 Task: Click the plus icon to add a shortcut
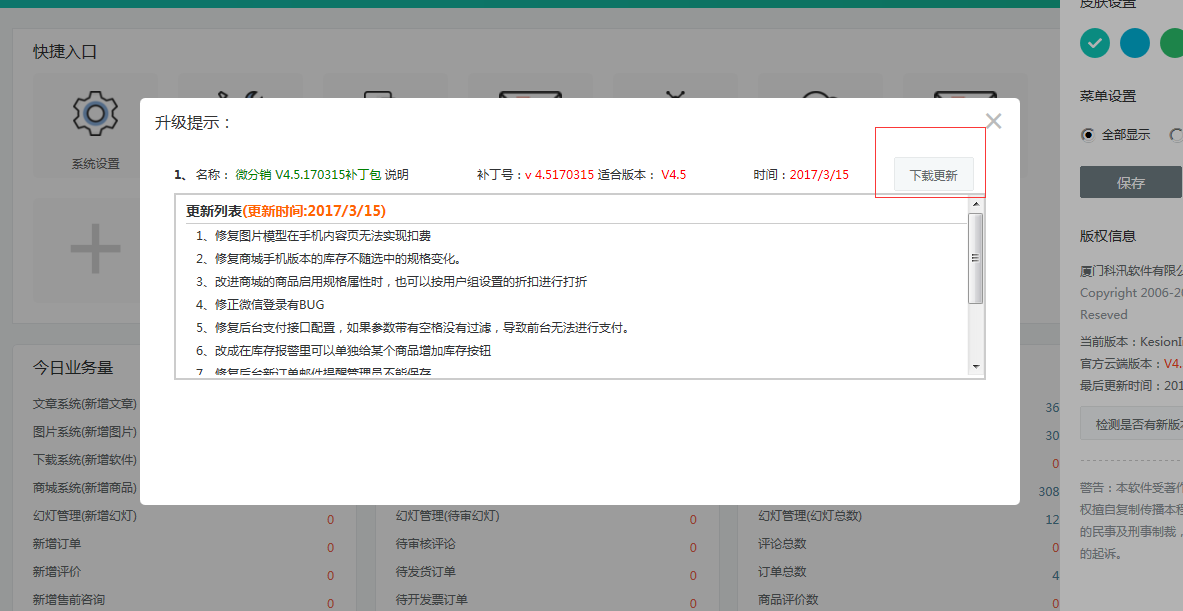[94, 248]
